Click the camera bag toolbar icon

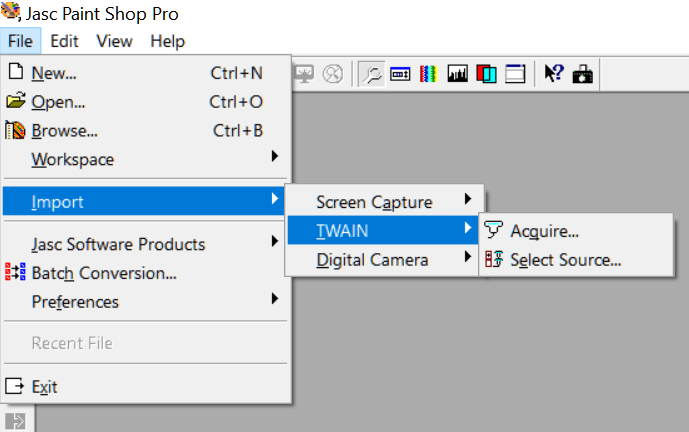tap(583, 74)
